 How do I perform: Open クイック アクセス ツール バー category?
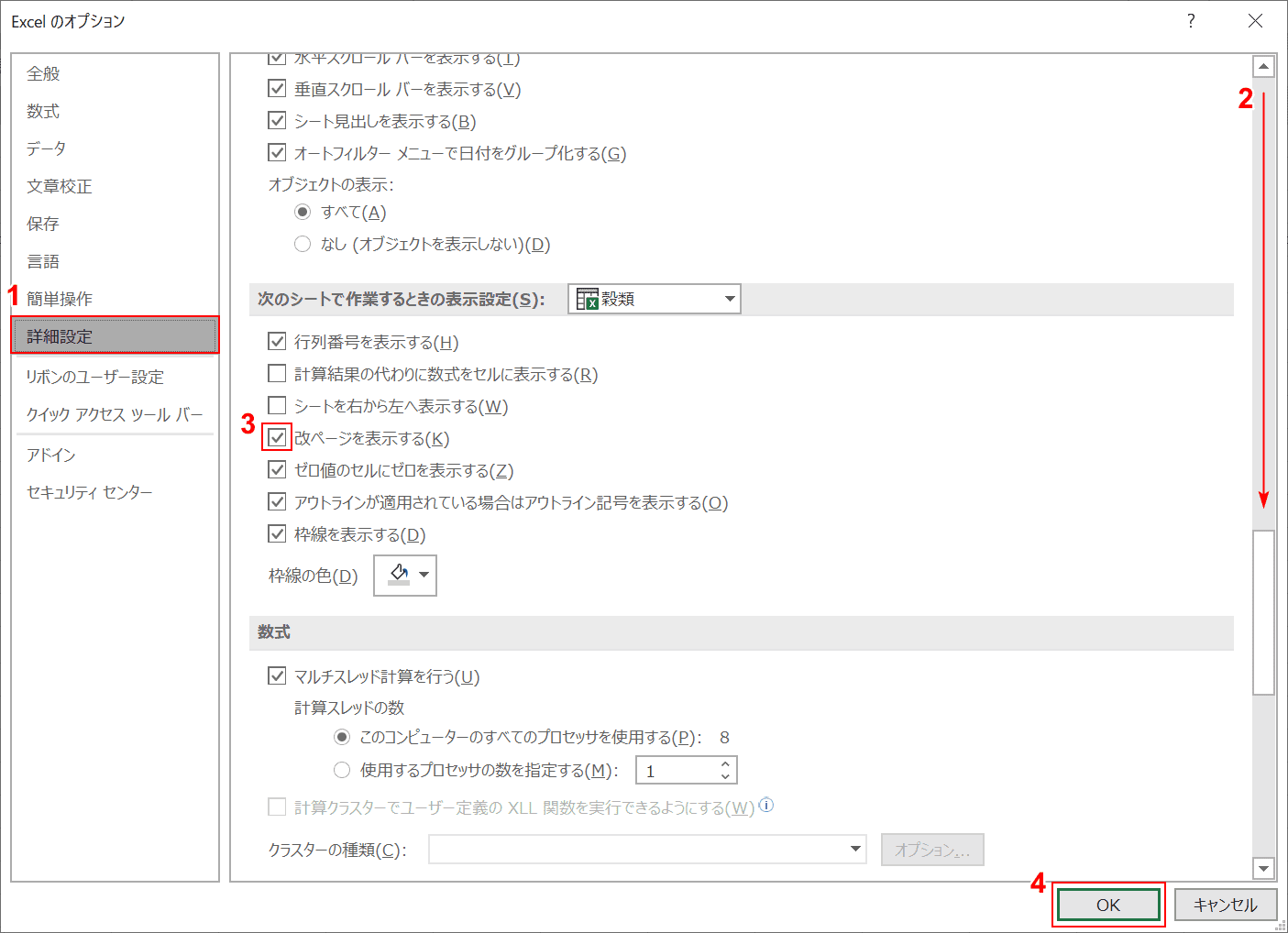pos(116,414)
